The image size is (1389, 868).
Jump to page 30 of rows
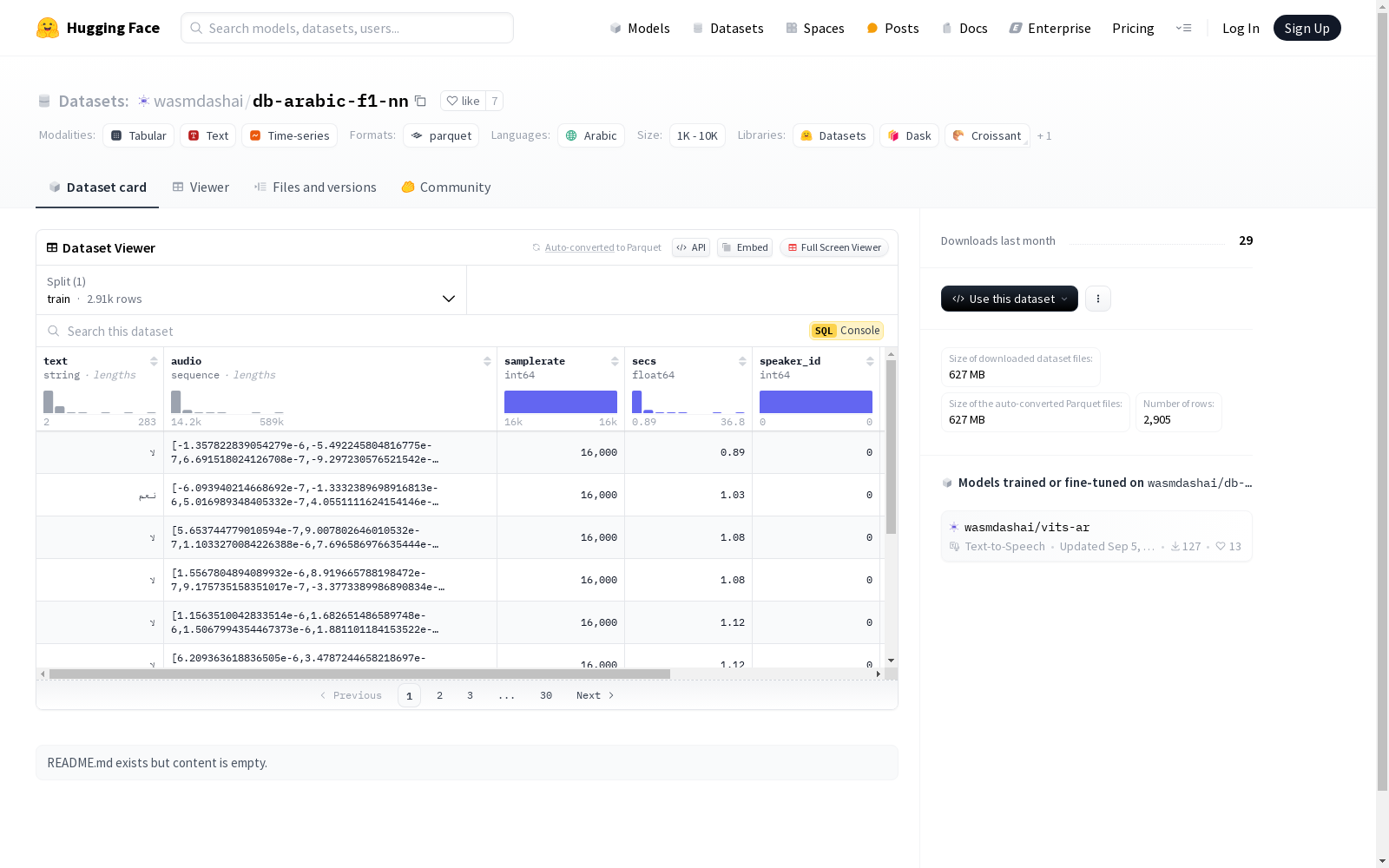[x=546, y=695]
